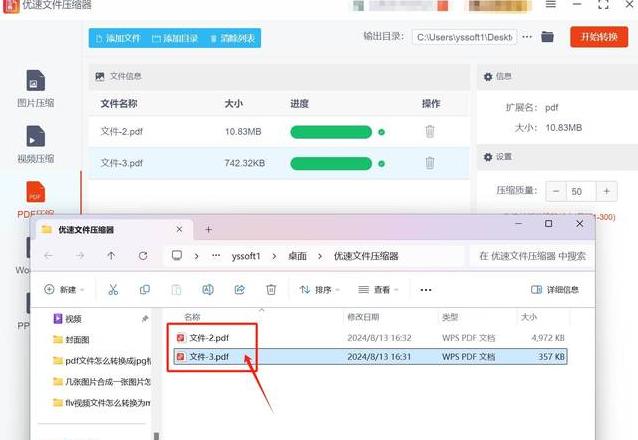Click the 设置 panel gear icon
Screen dimensions: 638x440
click(488, 157)
